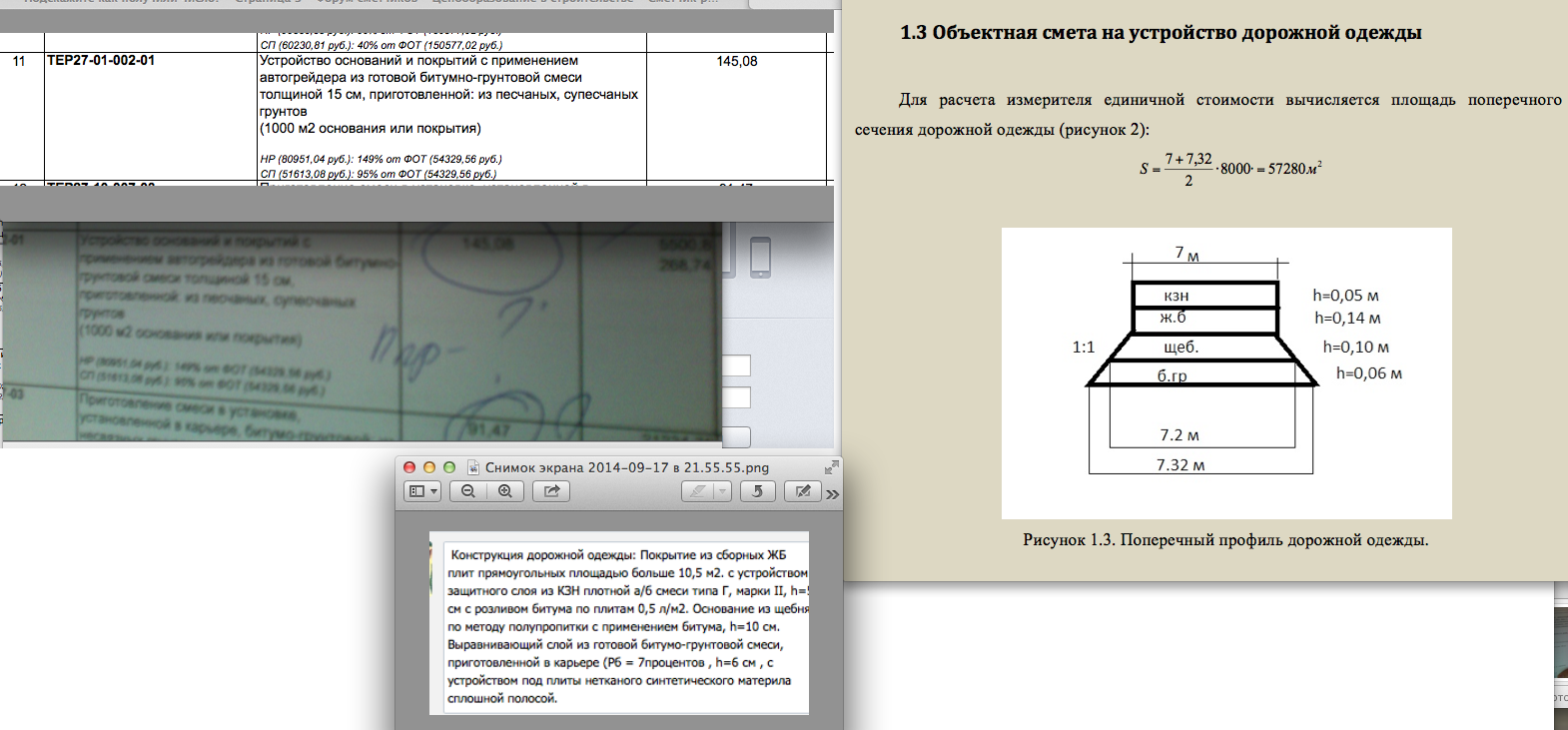The width and height of the screenshot is (1568, 730).
Task: Zoom out in the Preview window
Action: [467, 491]
